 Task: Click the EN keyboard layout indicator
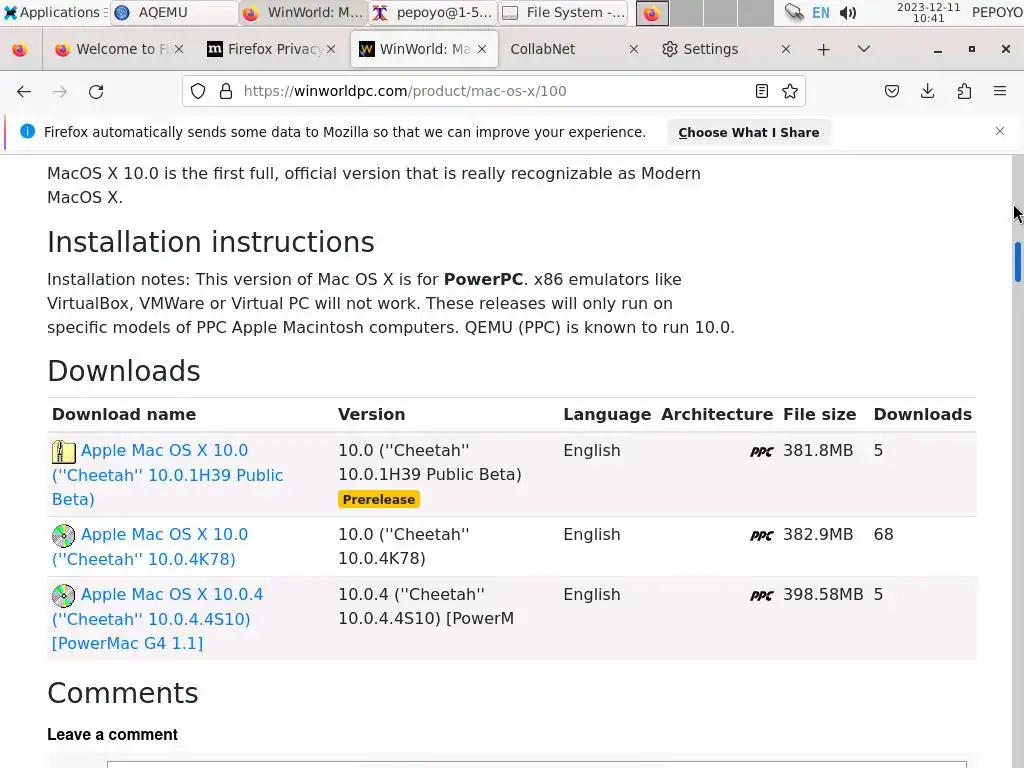click(x=821, y=12)
